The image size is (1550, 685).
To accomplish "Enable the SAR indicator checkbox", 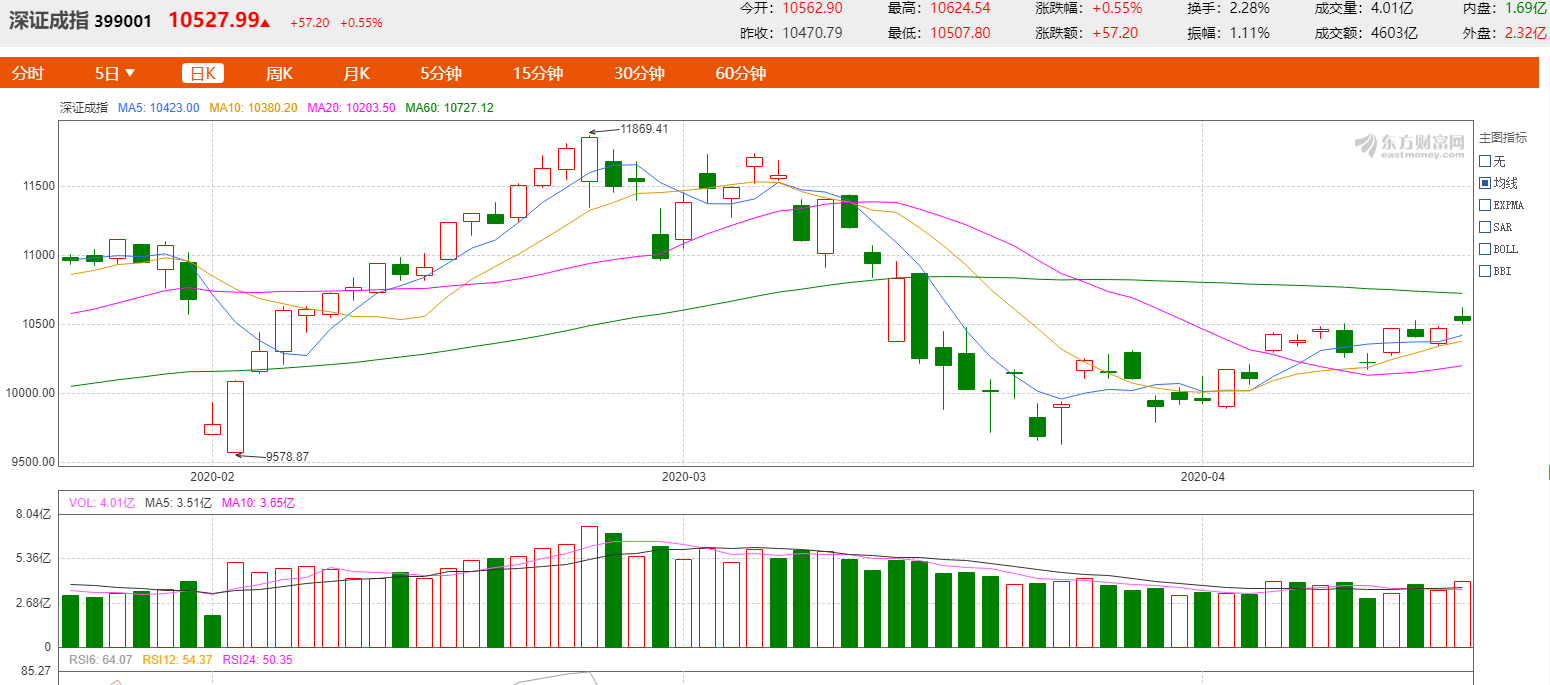I will pos(1485,227).
